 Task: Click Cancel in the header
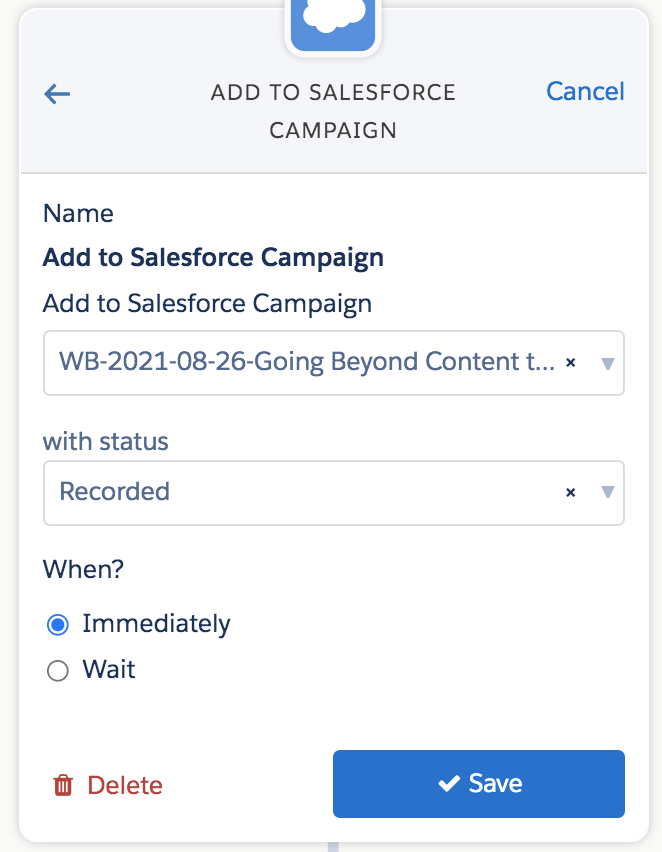pos(585,91)
